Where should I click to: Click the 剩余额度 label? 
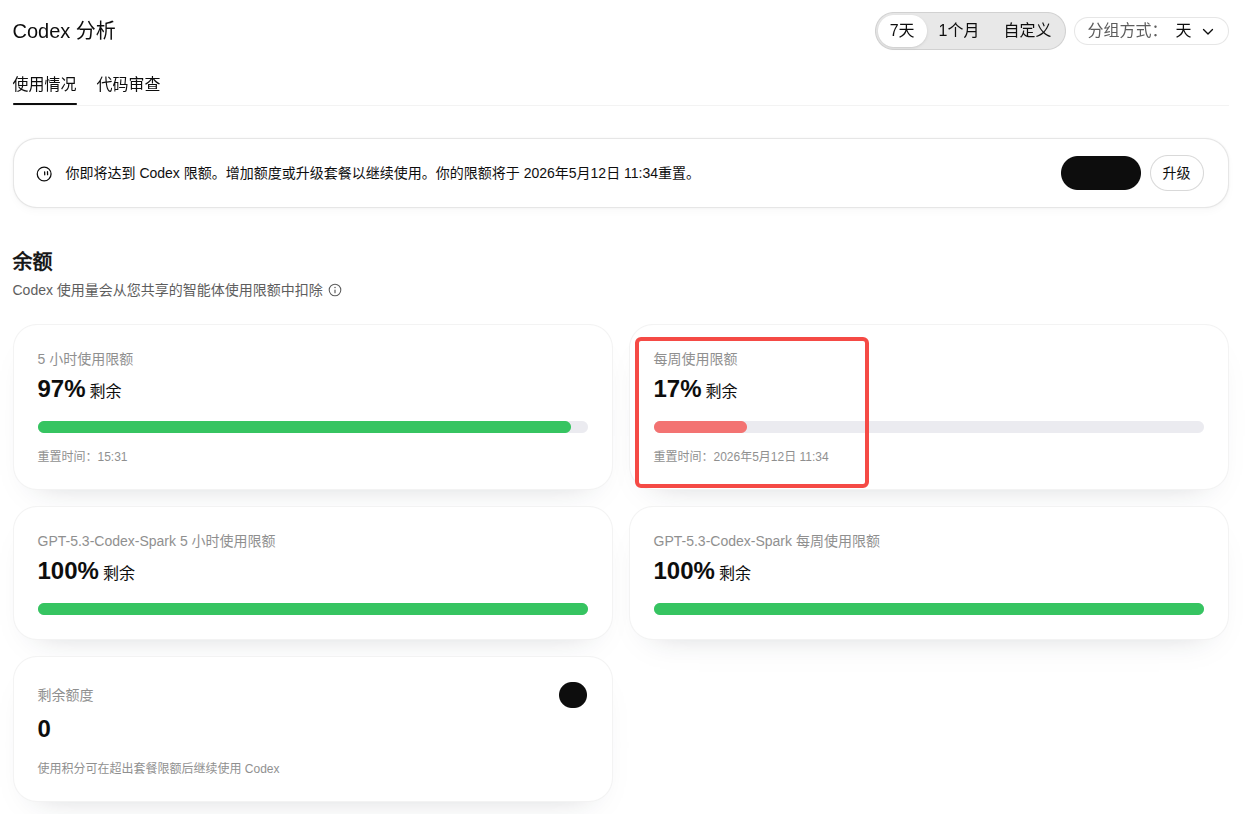[66, 695]
